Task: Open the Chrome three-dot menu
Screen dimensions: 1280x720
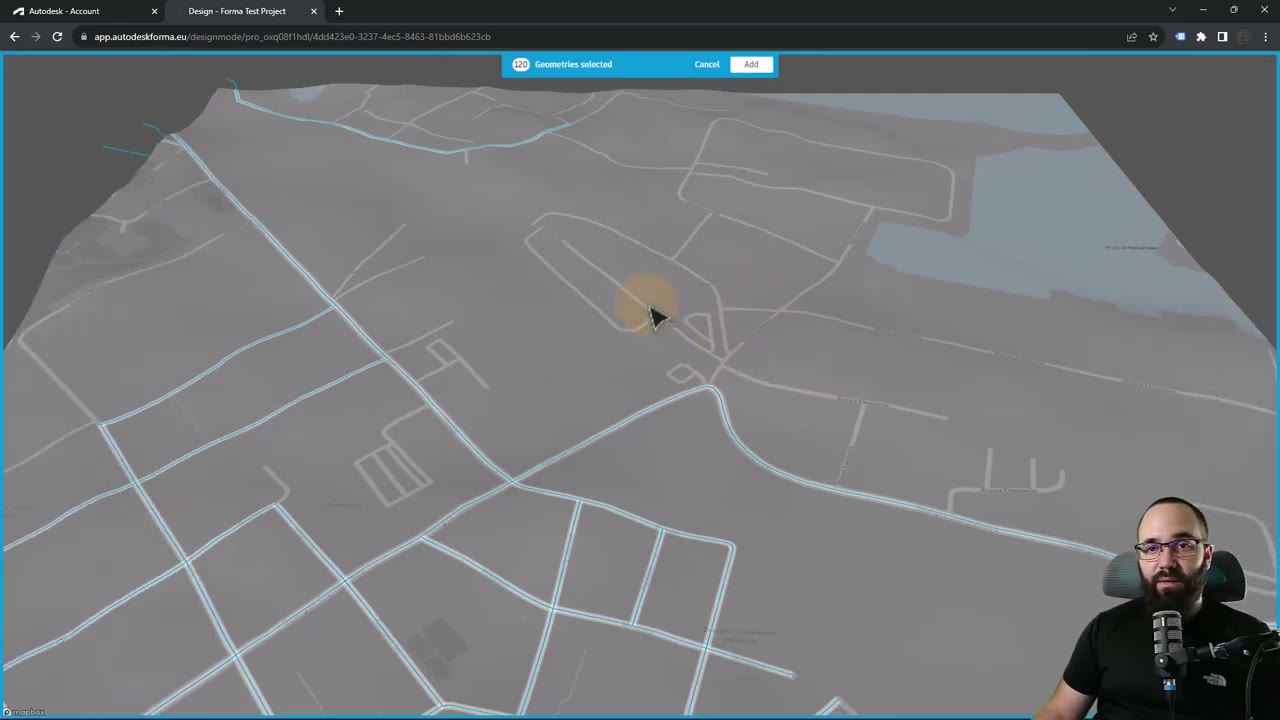Action: (x=1265, y=37)
